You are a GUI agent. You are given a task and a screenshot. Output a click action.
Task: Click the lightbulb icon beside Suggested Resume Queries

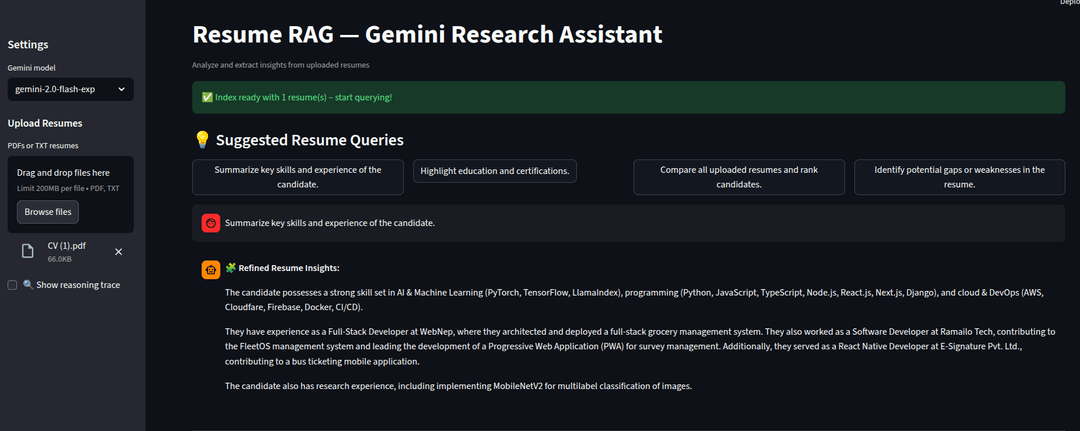(x=202, y=140)
